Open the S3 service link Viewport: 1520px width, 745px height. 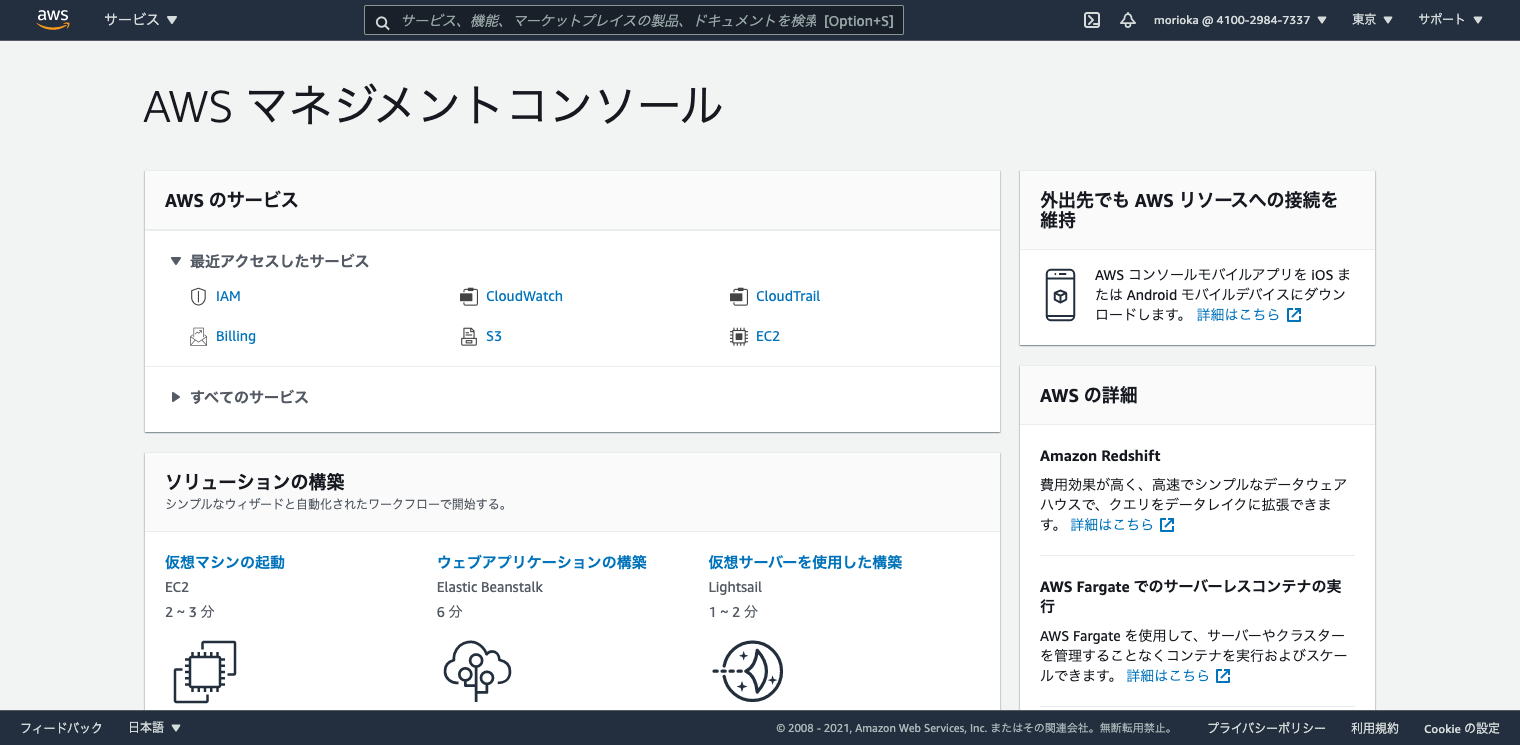coord(494,337)
